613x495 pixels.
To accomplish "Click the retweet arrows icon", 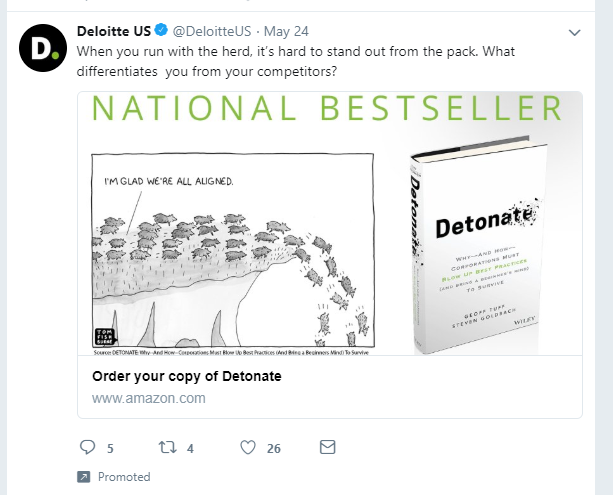I will coord(166,448).
